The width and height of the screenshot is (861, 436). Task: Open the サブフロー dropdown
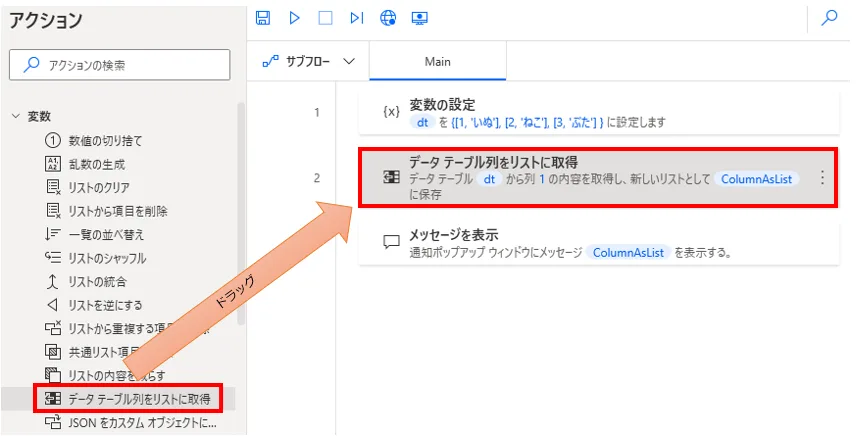coord(308,61)
